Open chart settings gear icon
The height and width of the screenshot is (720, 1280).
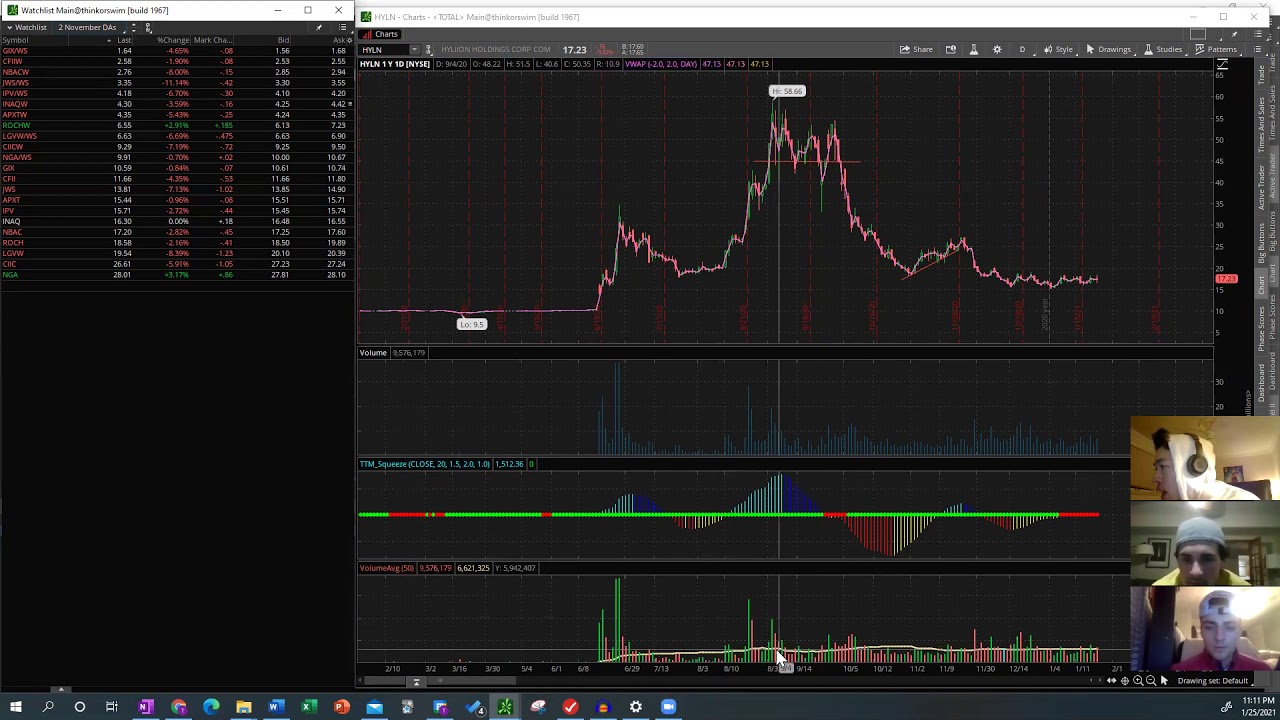click(997, 49)
